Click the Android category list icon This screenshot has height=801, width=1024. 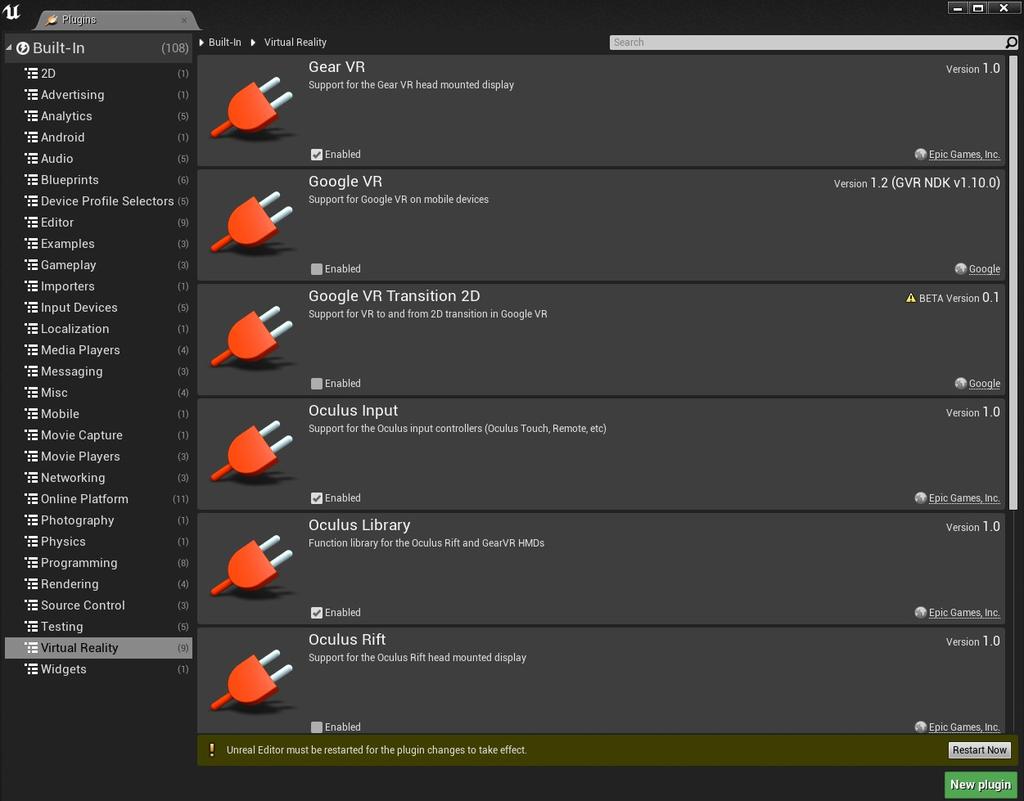pos(31,137)
